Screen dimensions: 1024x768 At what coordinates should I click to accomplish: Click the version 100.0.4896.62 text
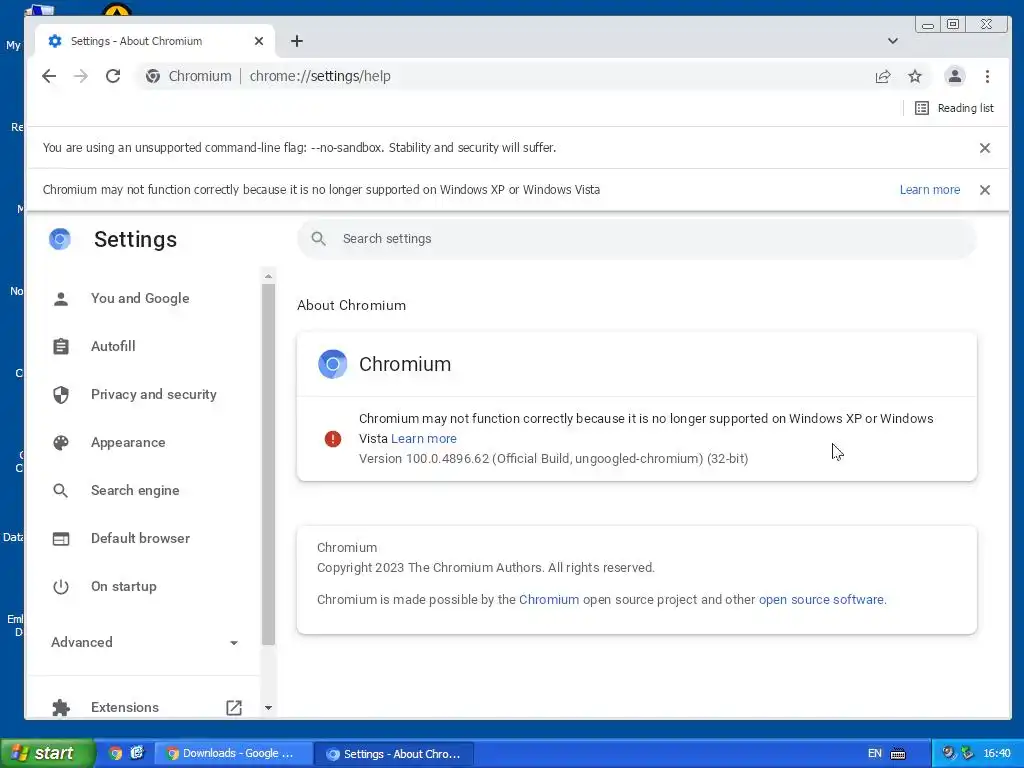tap(553, 458)
